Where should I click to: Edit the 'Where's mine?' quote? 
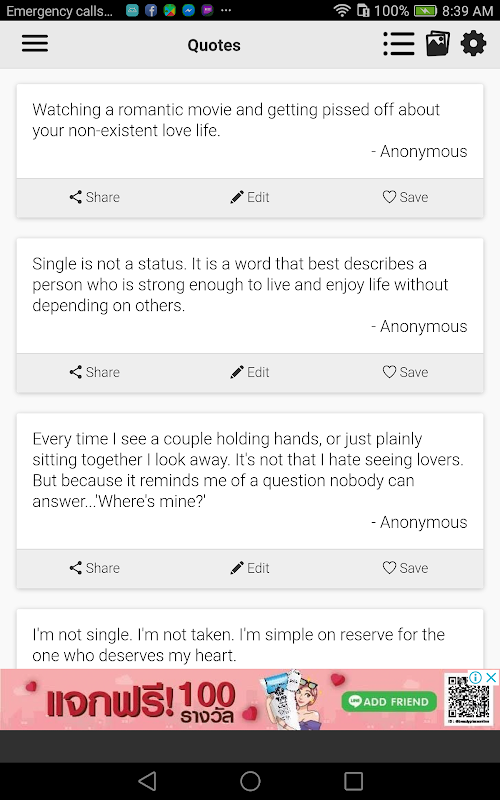[x=250, y=568]
